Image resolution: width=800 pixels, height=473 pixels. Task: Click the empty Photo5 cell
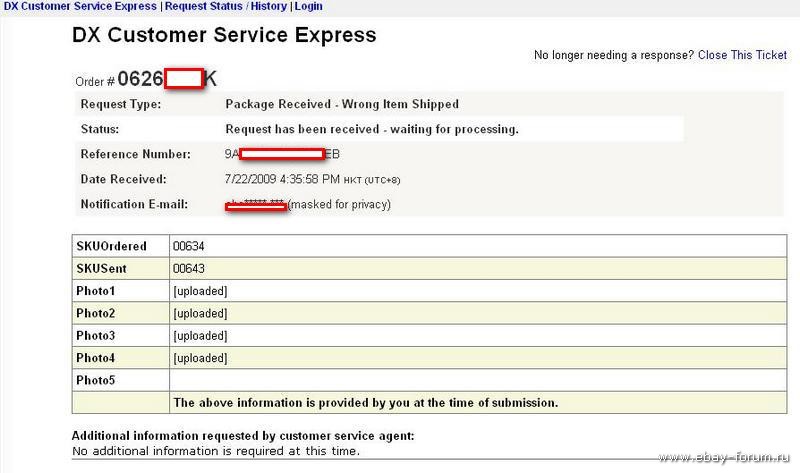tap(478, 381)
